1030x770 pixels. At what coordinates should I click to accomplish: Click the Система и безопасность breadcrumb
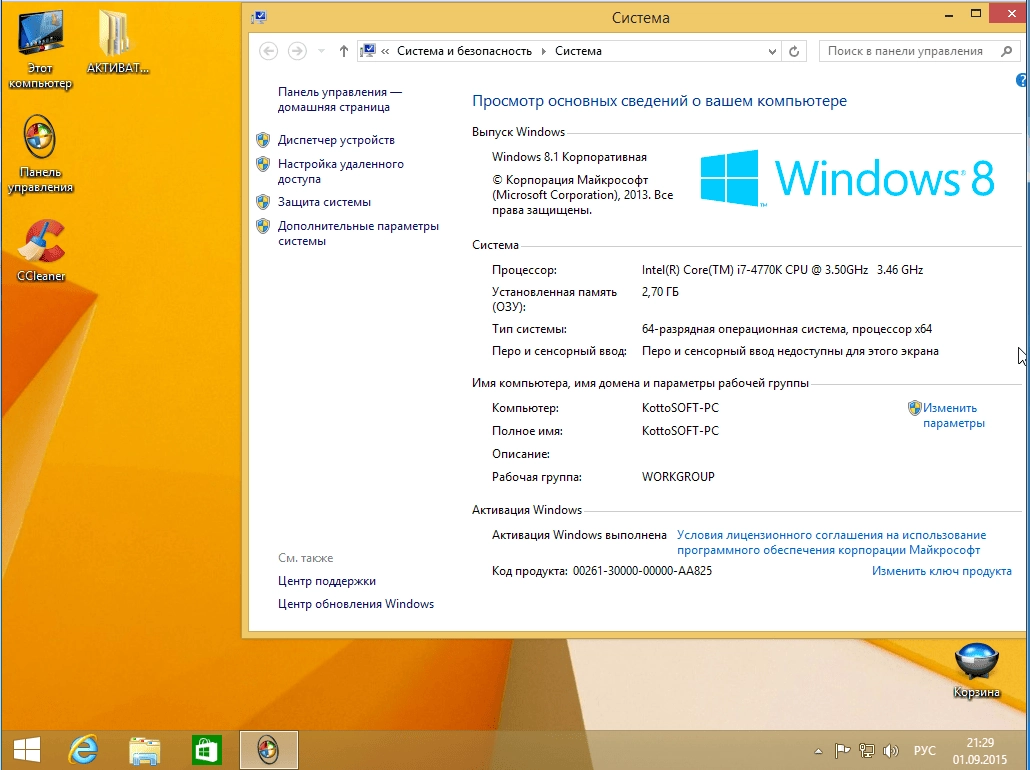[x=464, y=51]
